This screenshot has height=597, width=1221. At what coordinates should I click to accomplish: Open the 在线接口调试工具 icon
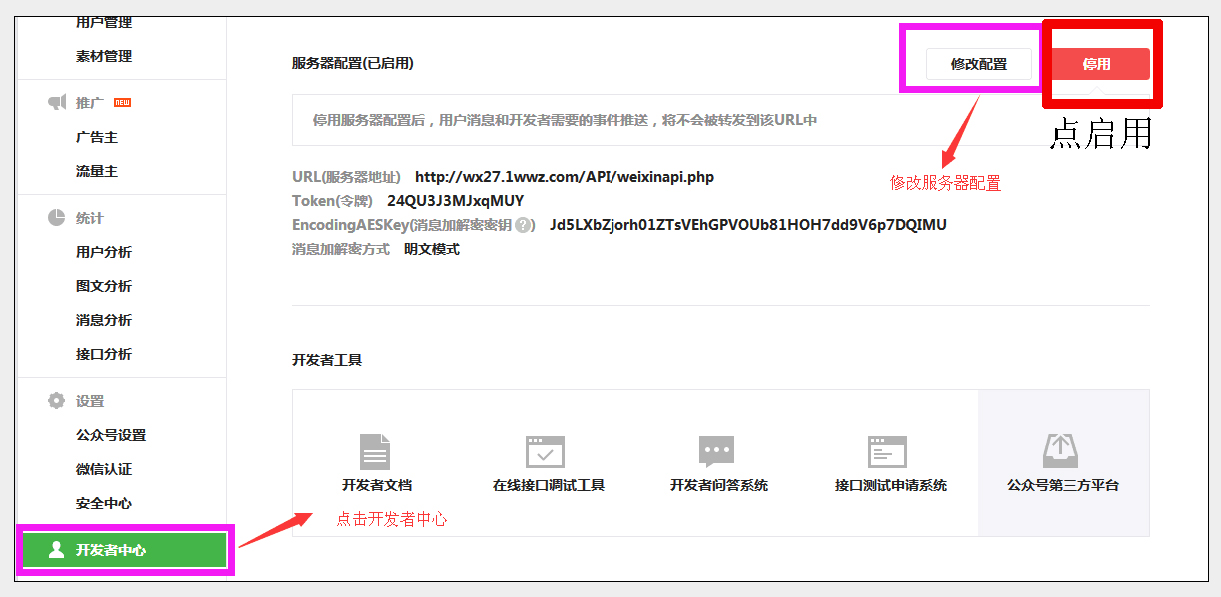(546, 452)
